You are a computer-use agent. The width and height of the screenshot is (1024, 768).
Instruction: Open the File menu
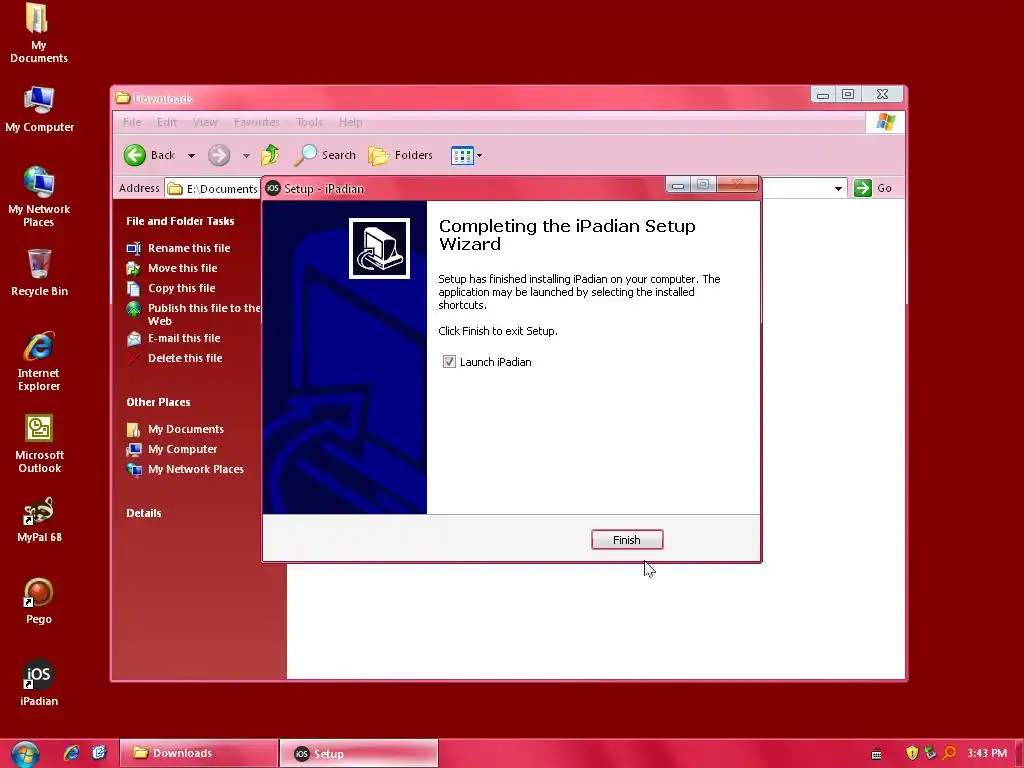click(132, 122)
